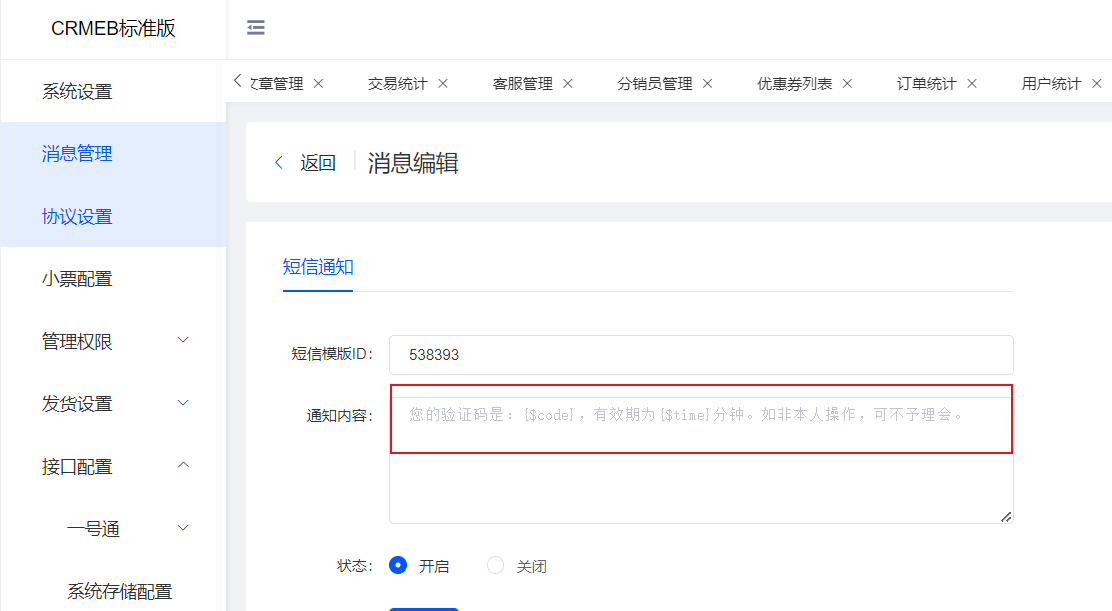Switch to the 用户统计 tab
1112x611 pixels.
1051,84
